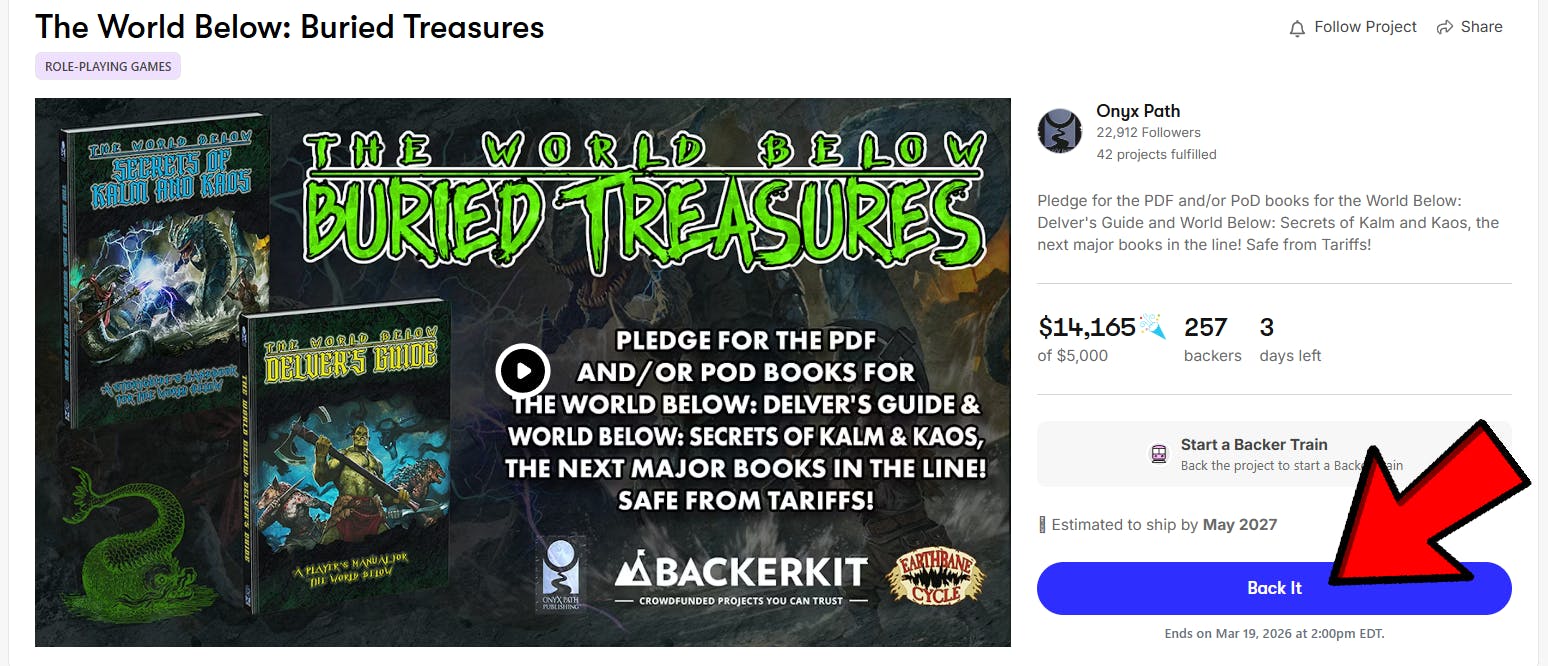This screenshot has width=1548, height=666.
Task: Click the 22,912 Followers count
Action: (x=1148, y=132)
